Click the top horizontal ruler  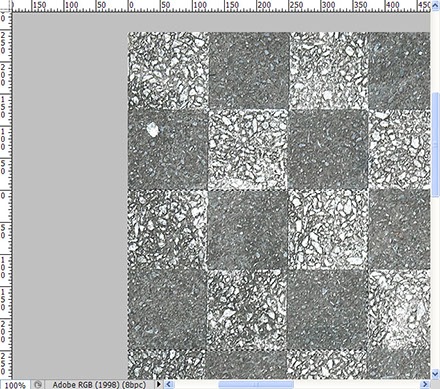click(221, 6)
